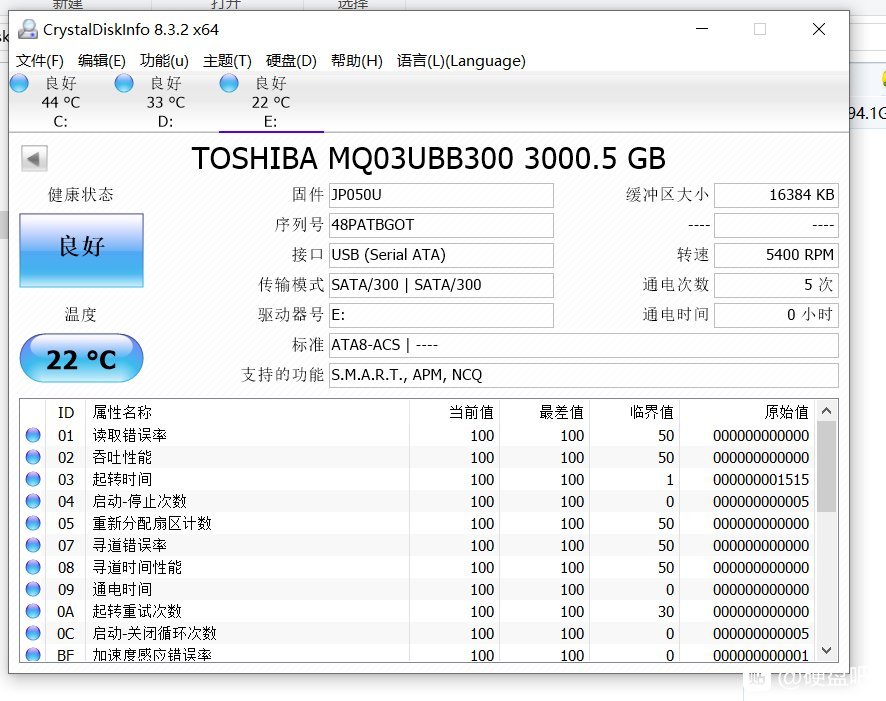Click the standard field ATA8-ACS
The height and width of the screenshot is (701, 886).
tap(584, 345)
